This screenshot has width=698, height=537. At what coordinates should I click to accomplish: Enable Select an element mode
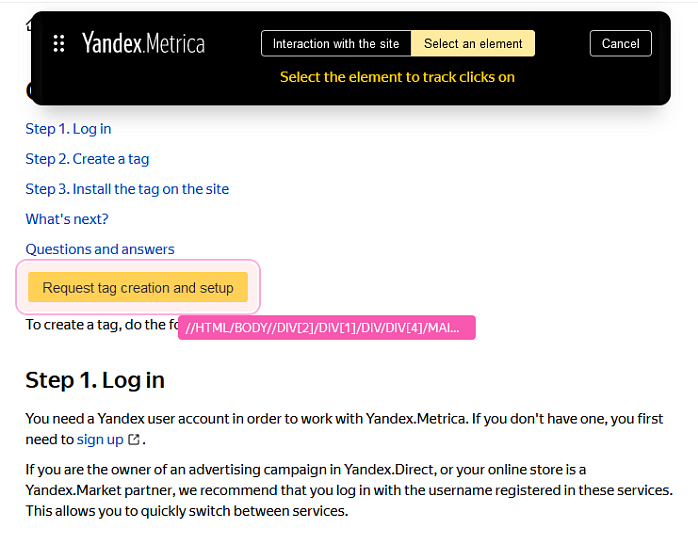[x=473, y=43]
